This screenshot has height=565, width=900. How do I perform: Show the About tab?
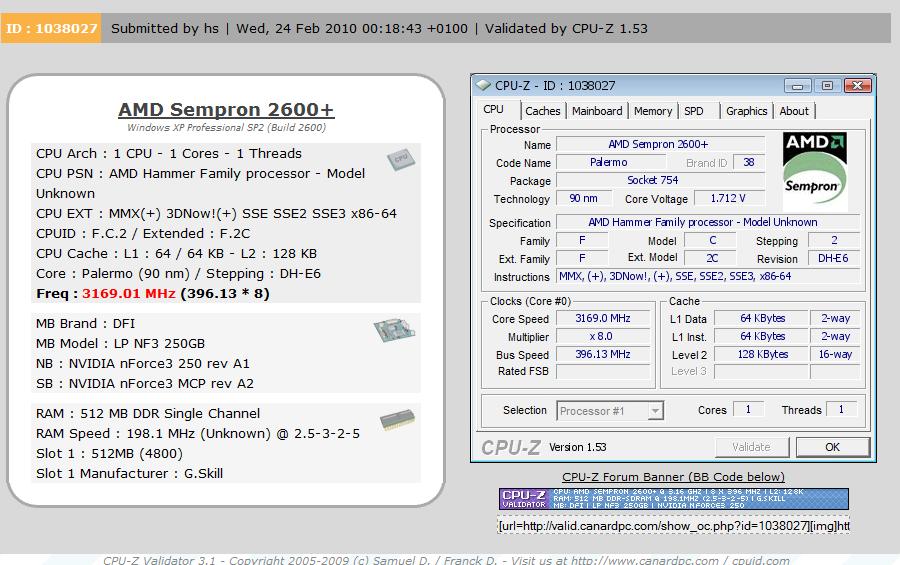794,111
